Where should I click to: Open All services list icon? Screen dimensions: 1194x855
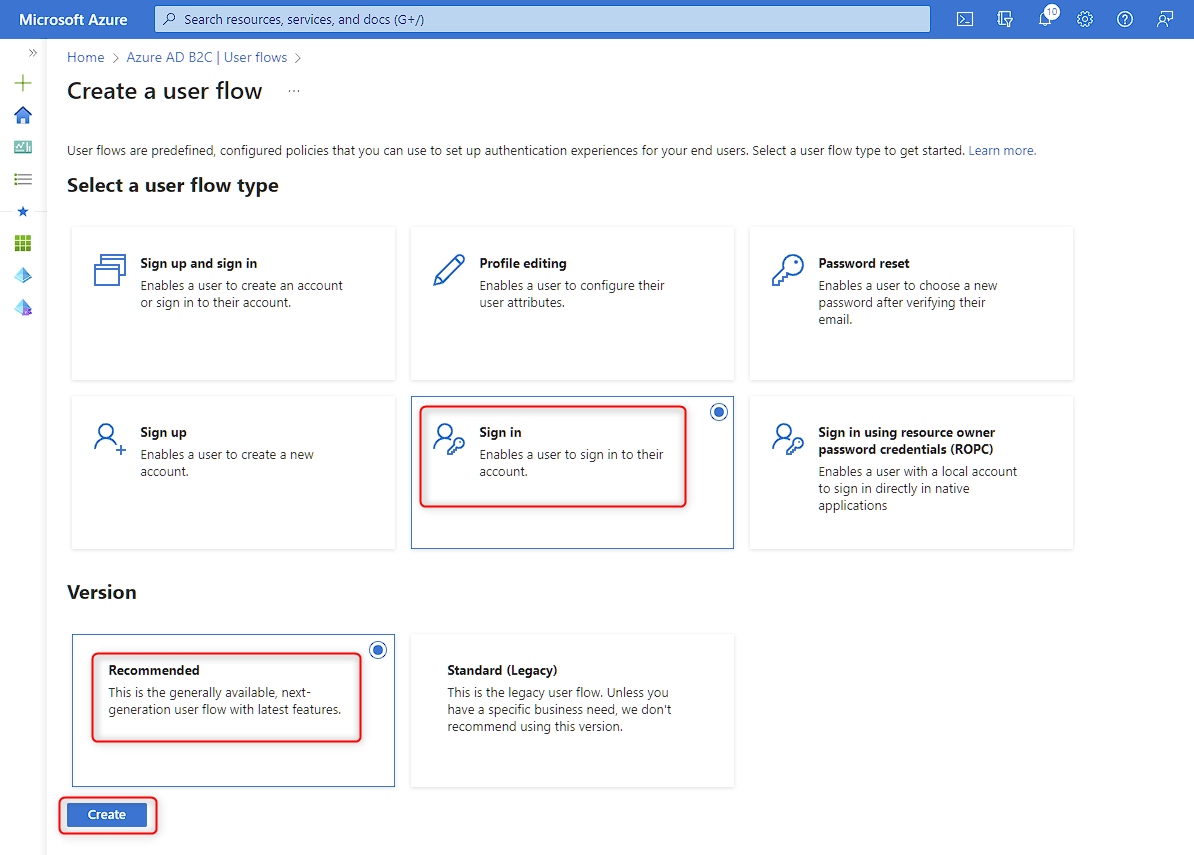pyautogui.click(x=23, y=179)
